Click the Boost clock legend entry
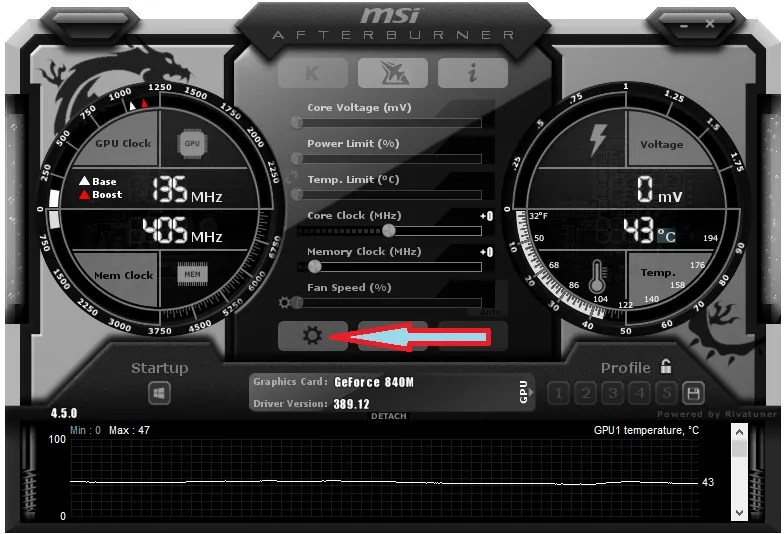The image size is (784, 534). tap(100, 194)
